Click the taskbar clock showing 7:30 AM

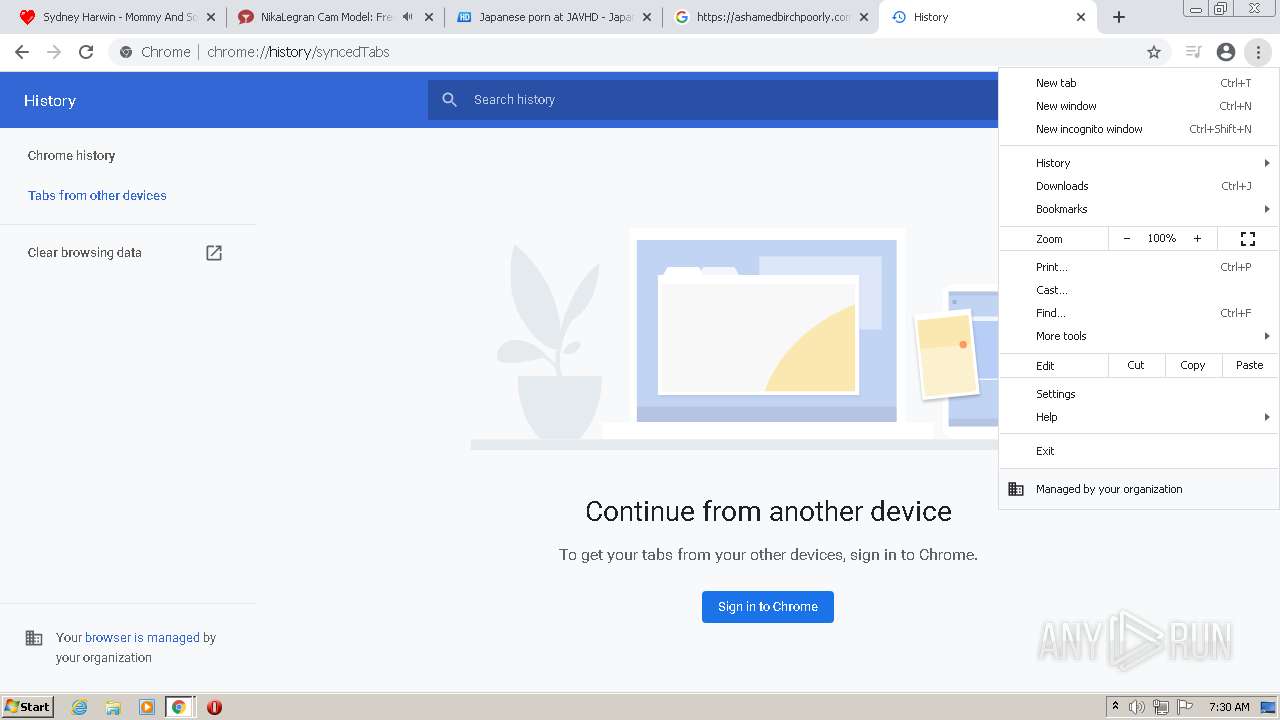coord(1229,707)
